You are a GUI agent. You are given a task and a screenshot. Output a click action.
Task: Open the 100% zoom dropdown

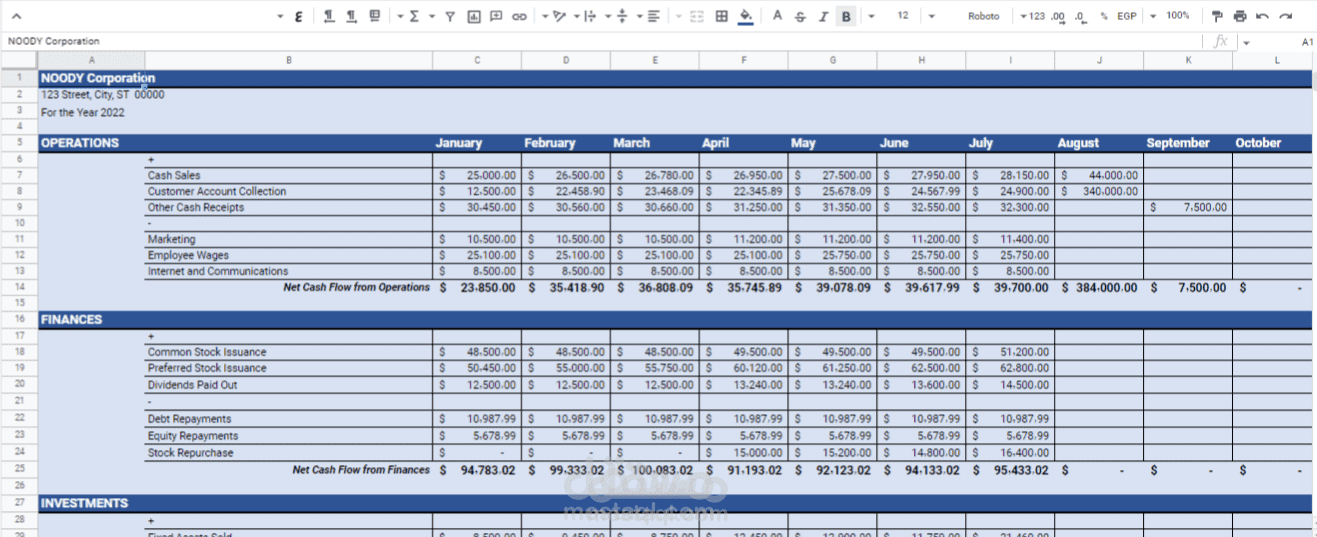tap(1172, 16)
